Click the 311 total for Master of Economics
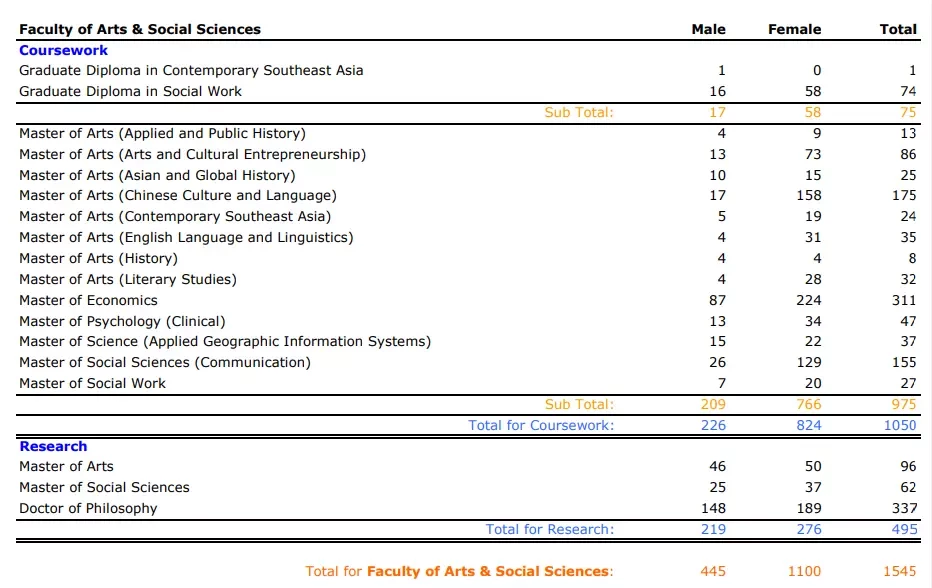Image resolution: width=932 pixels, height=588 pixels. 903,301
